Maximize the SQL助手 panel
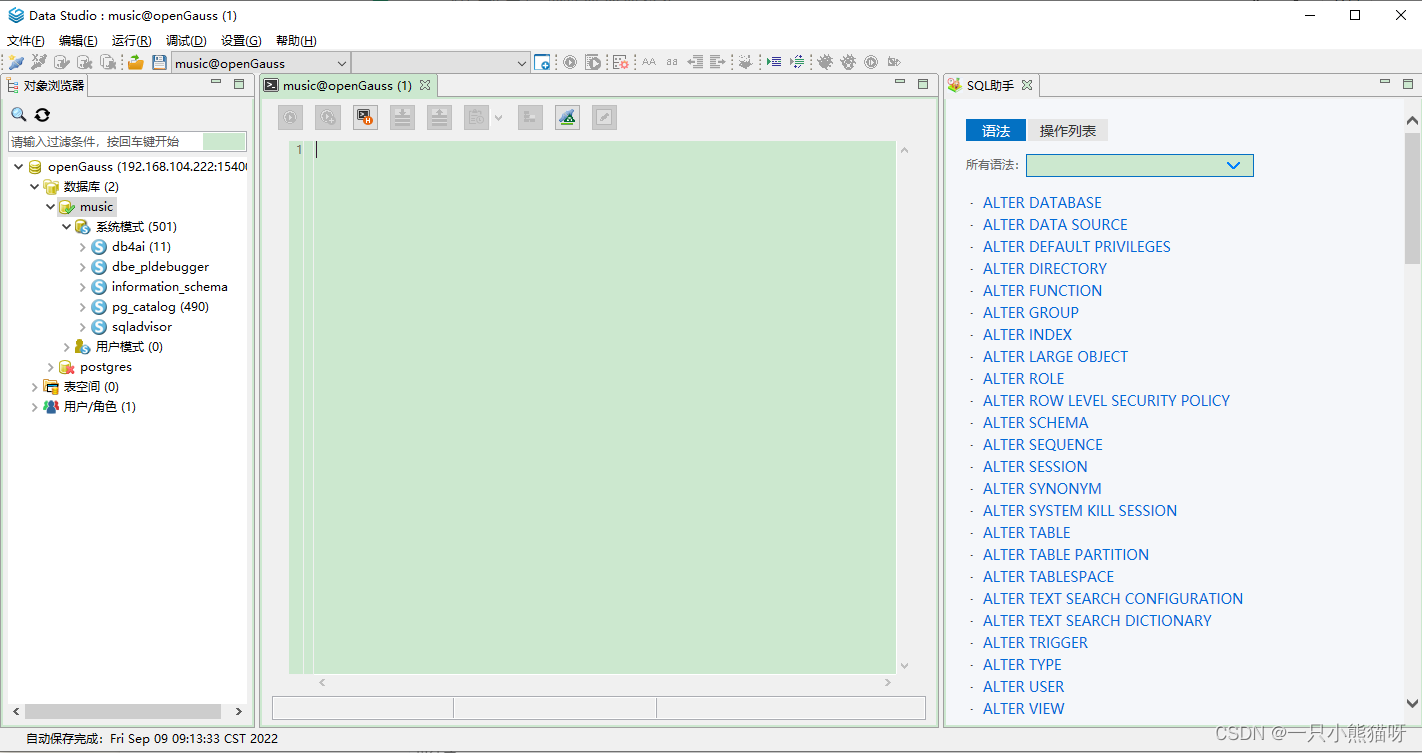This screenshot has height=753, width=1422. pyautogui.click(x=1408, y=84)
